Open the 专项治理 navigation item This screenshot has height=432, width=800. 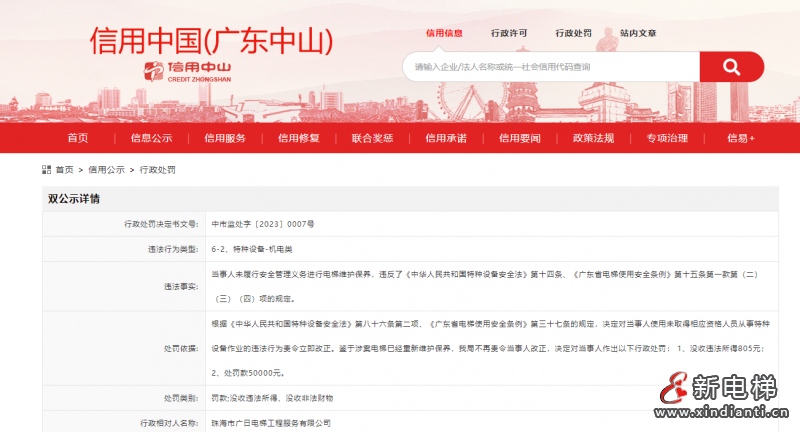tap(667, 138)
